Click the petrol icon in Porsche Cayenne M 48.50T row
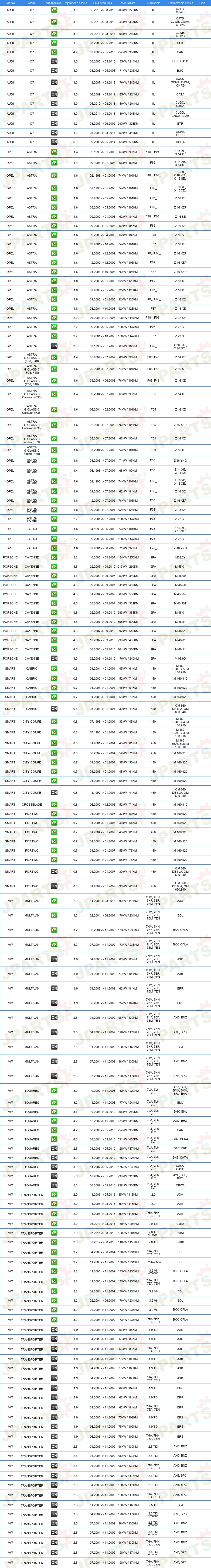 click(x=54, y=603)
